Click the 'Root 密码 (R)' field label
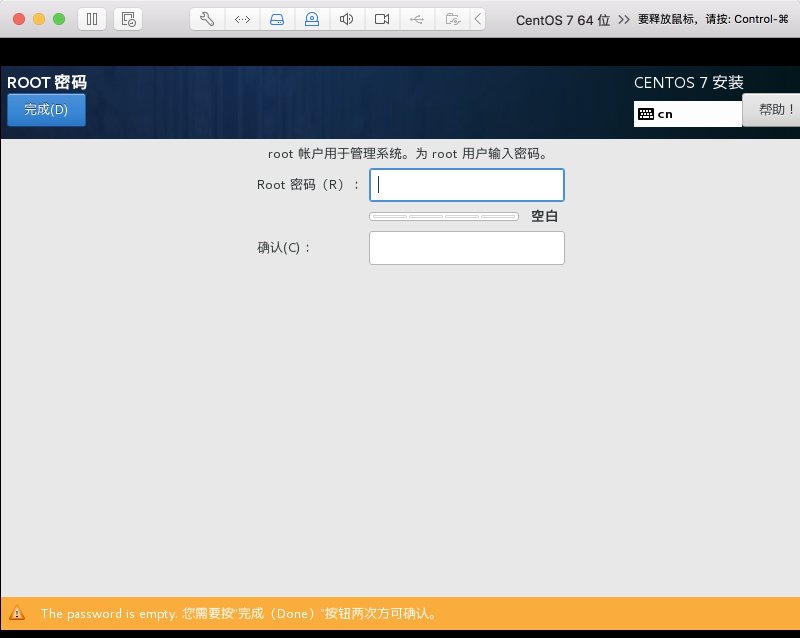 pyautogui.click(x=308, y=185)
